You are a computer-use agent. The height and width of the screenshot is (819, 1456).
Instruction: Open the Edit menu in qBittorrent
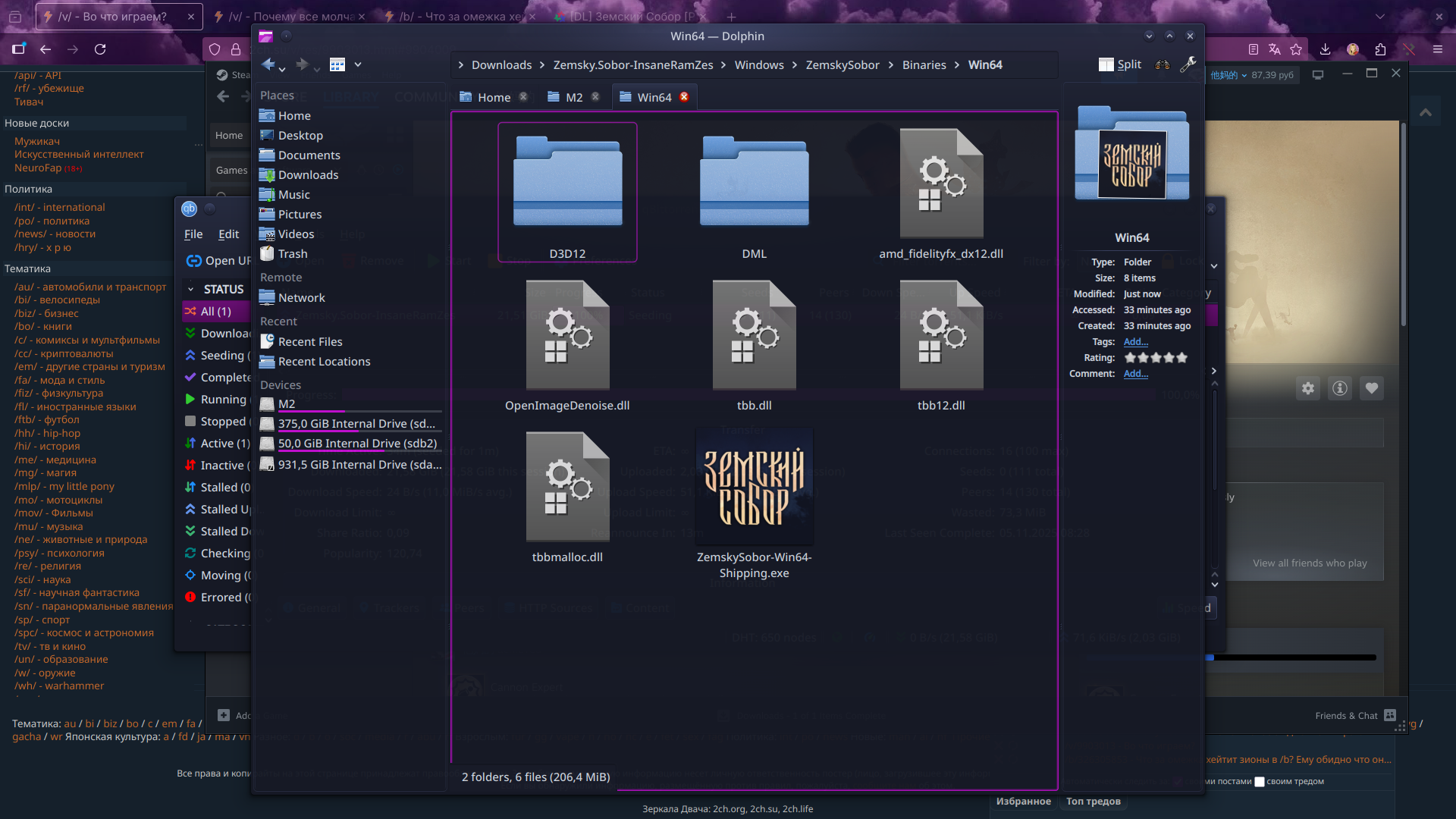(x=228, y=235)
